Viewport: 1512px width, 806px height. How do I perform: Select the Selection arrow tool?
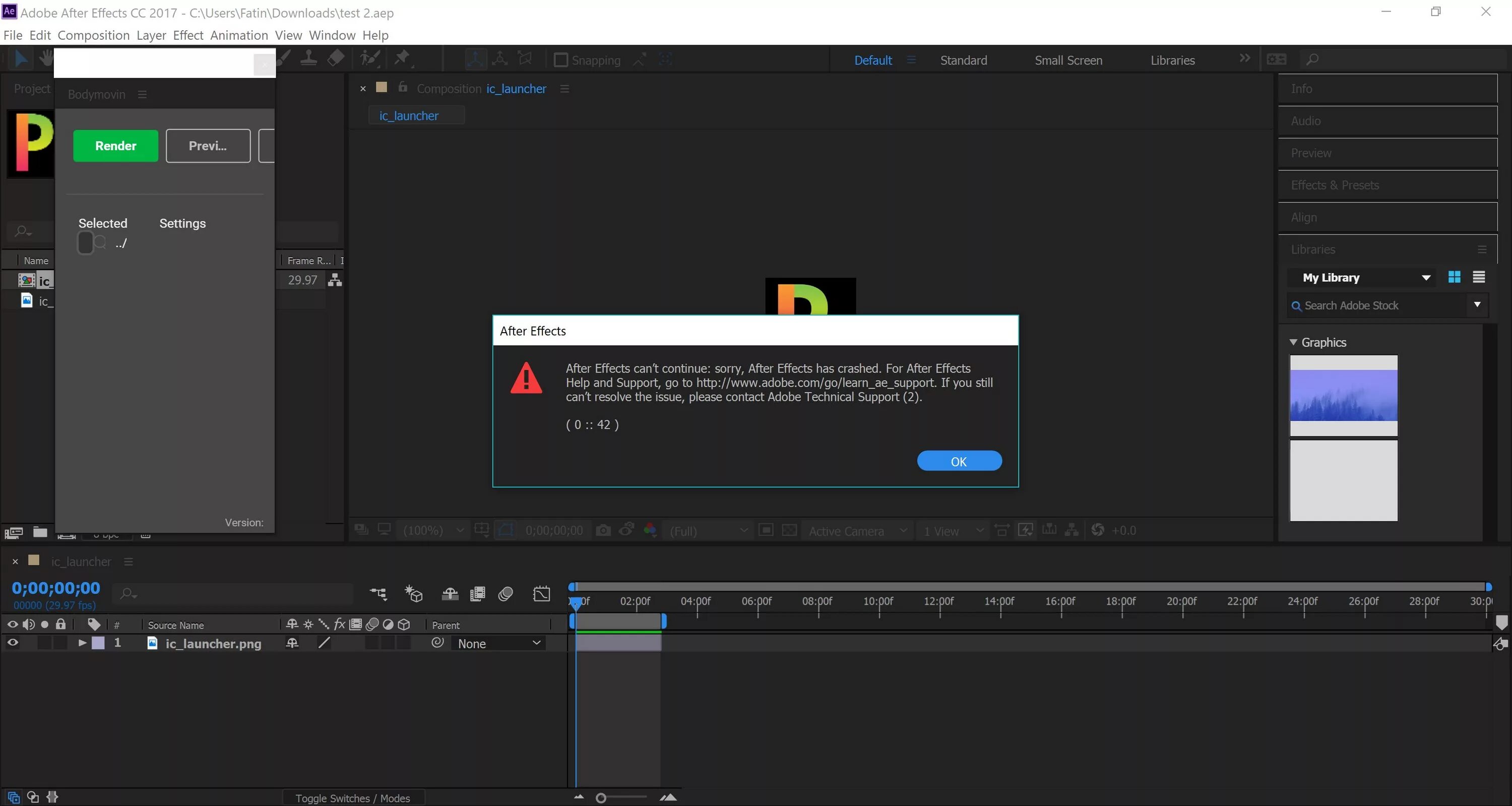click(21, 58)
